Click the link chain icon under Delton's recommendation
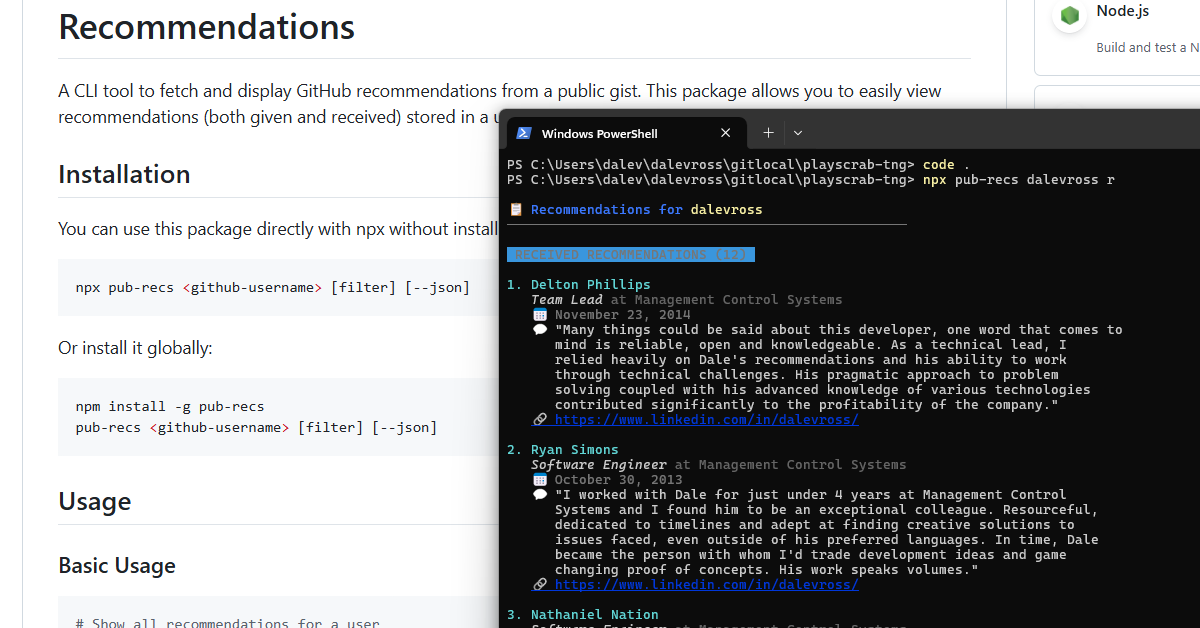The image size is (1200, 628). [x=540, y=420]
